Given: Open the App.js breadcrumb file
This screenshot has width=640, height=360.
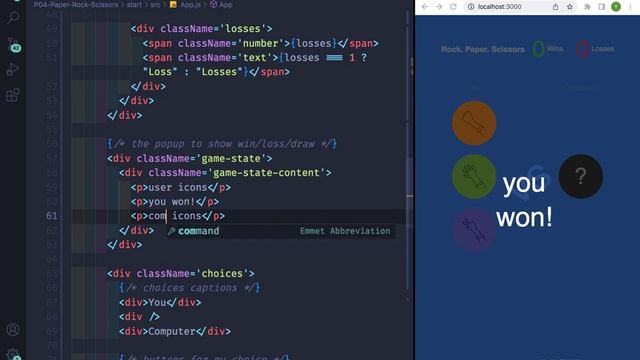Looking at the screenshot, I should coord(186,5).
